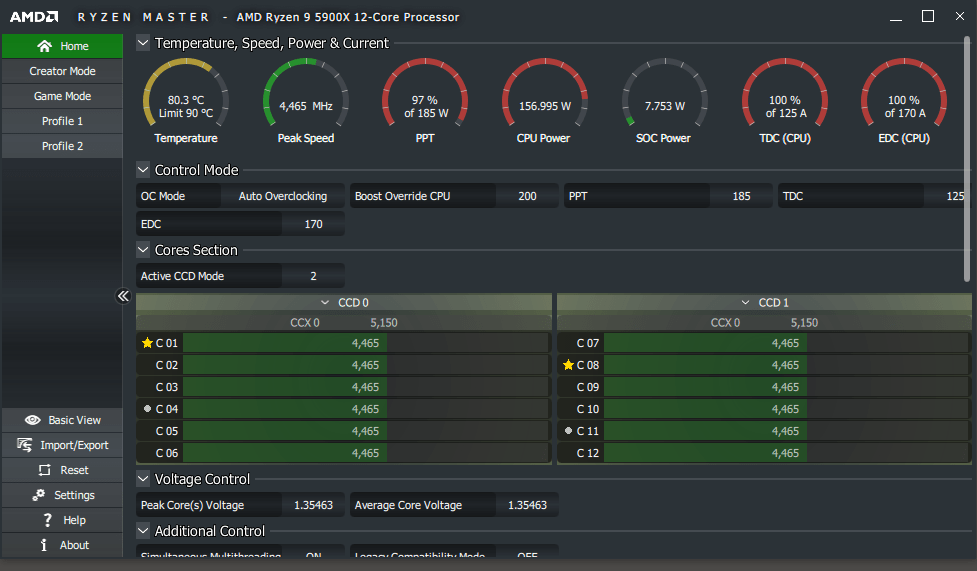
Task: Click the gray dot next to C 04
Action: pyautogui.click(x=147, y=409)
